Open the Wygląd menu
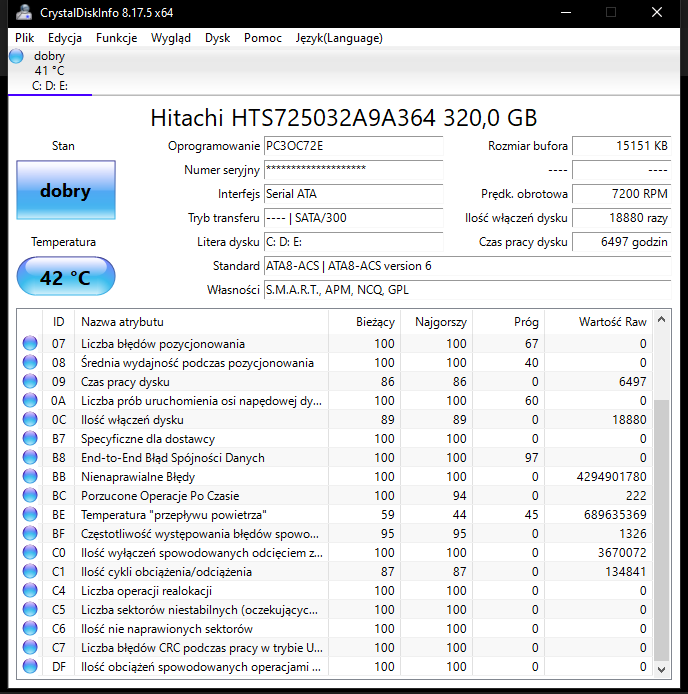Image resolution: width=688 pixels, height=694 pixels. coord(171,38)
